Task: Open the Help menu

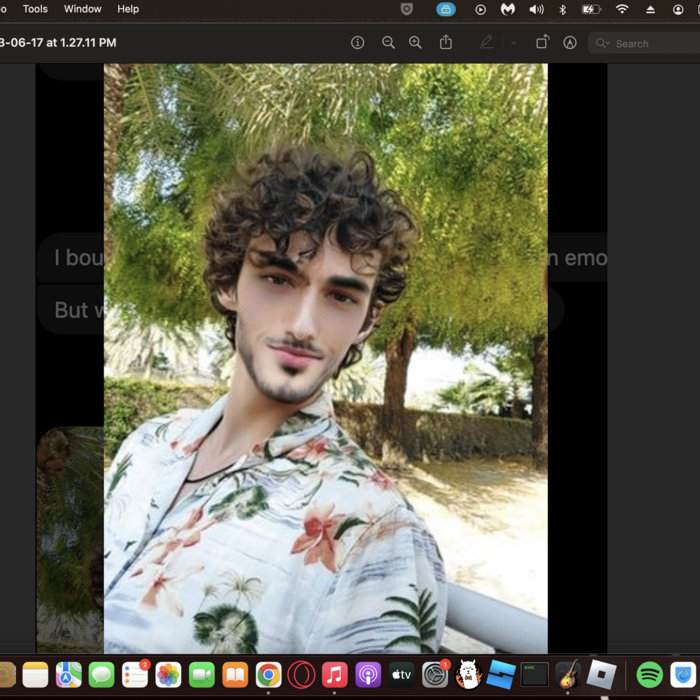Action: point(128,9)
